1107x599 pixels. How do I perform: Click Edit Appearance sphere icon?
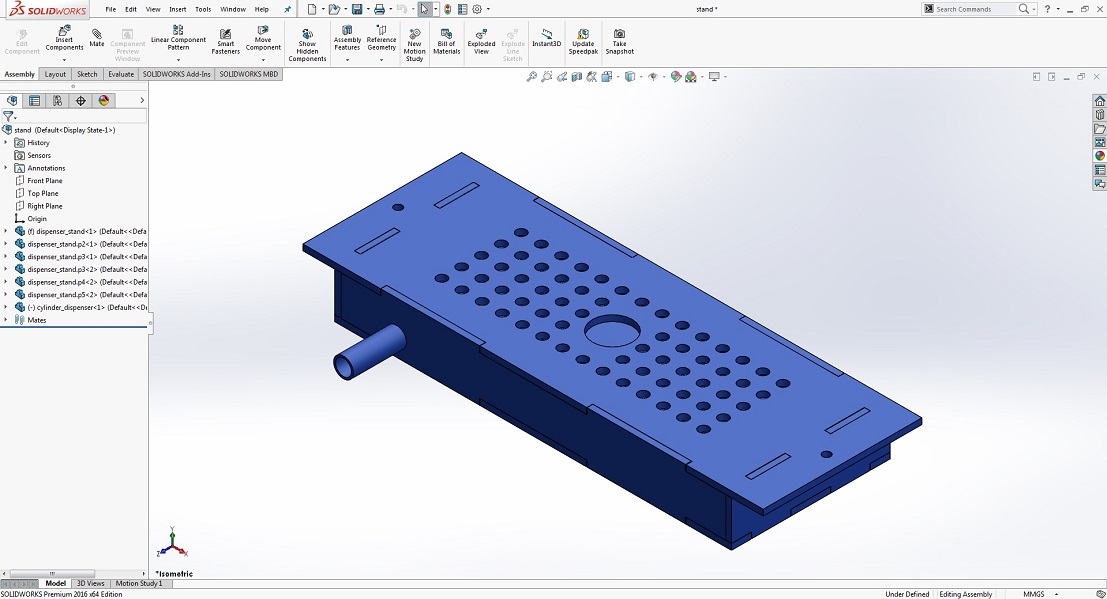(676, 76)
